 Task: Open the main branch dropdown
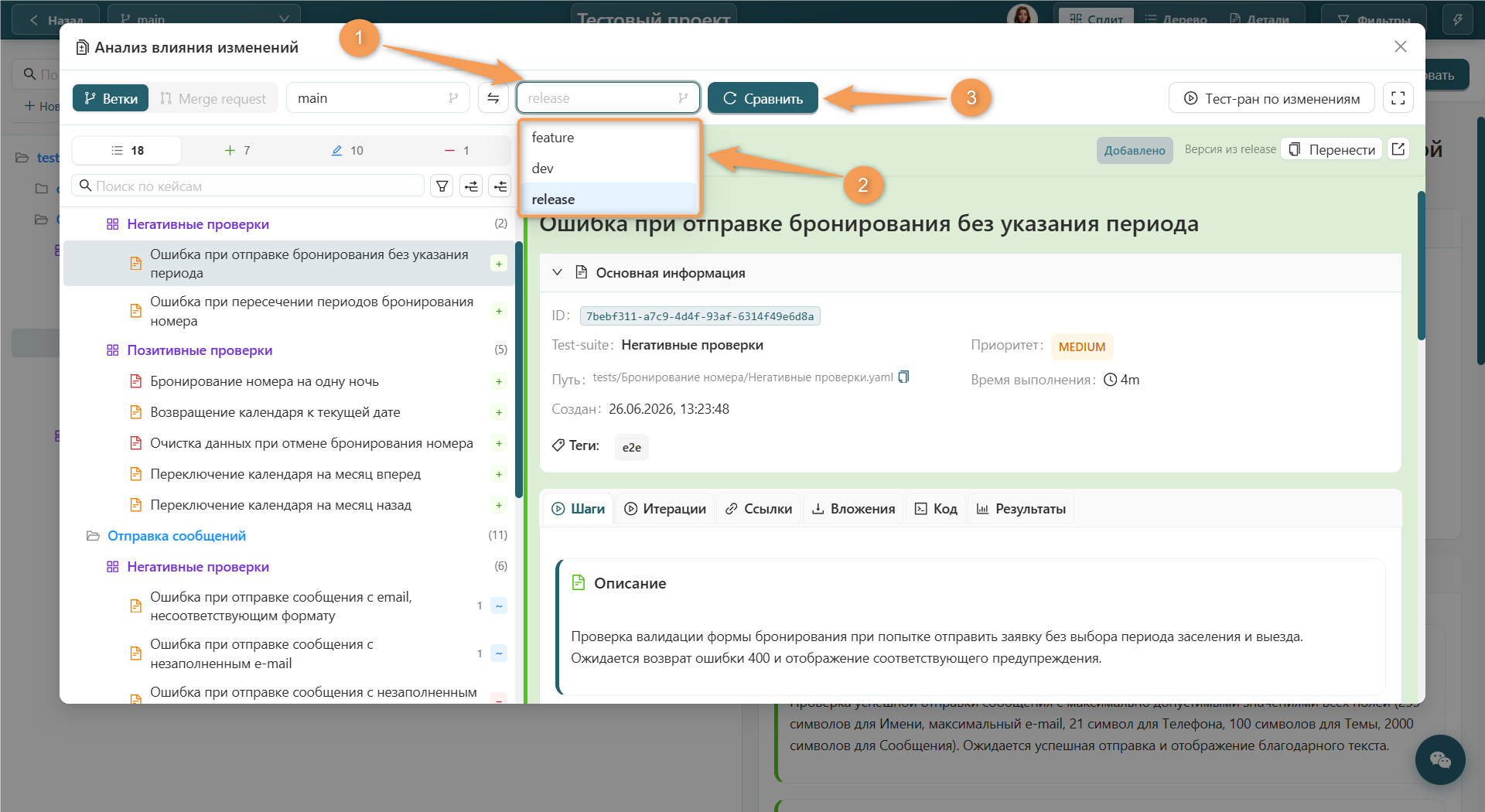377,98
